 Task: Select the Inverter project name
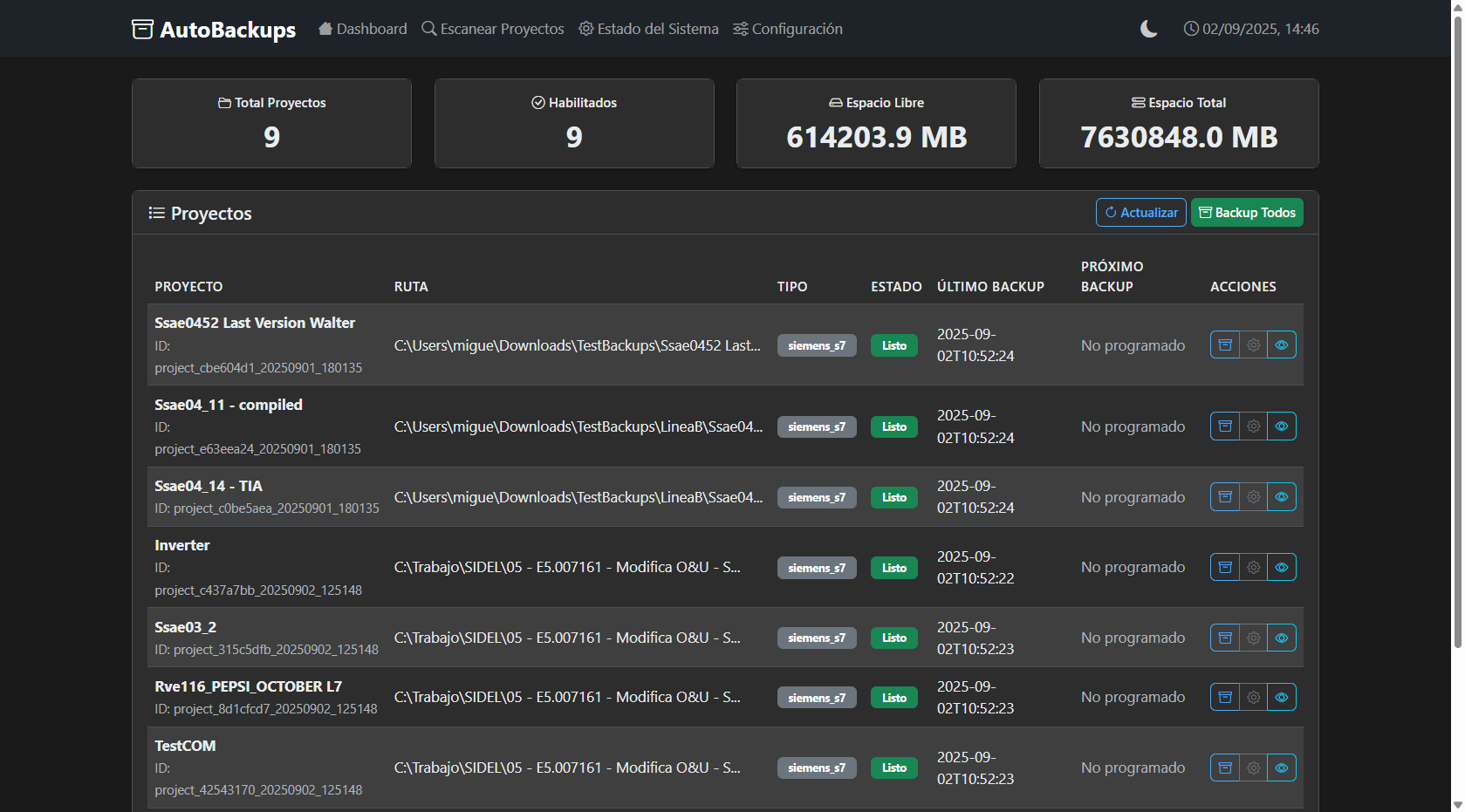tap(182, 545)
